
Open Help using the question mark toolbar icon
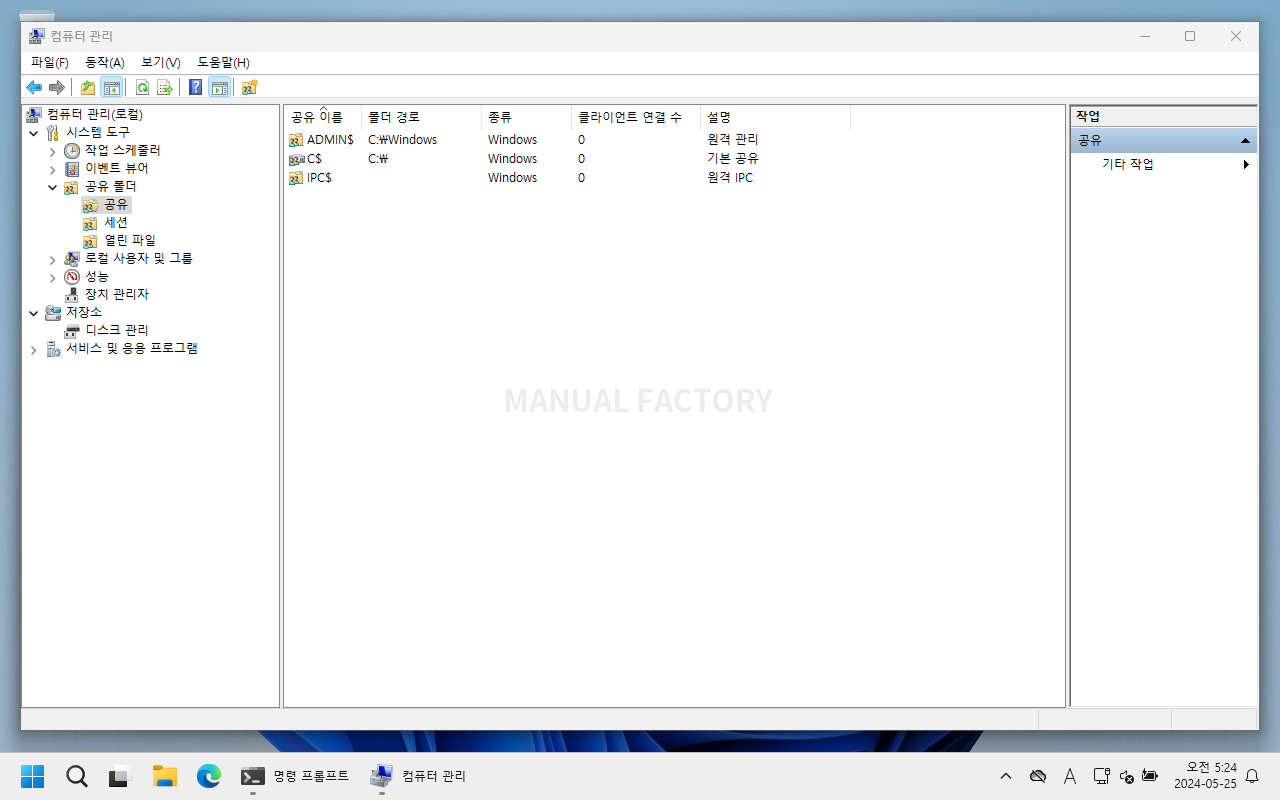195,87
